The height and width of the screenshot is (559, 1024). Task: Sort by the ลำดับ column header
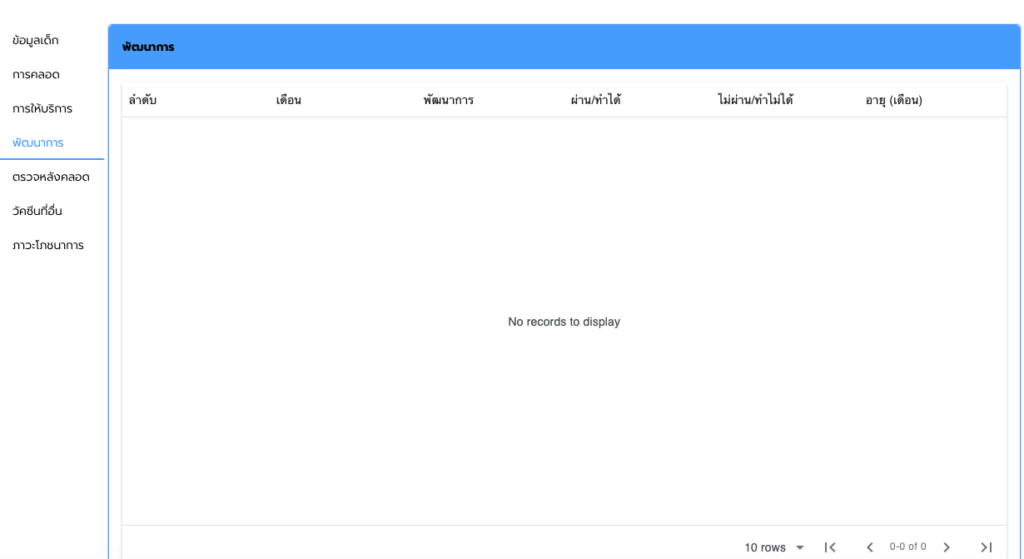143,100
